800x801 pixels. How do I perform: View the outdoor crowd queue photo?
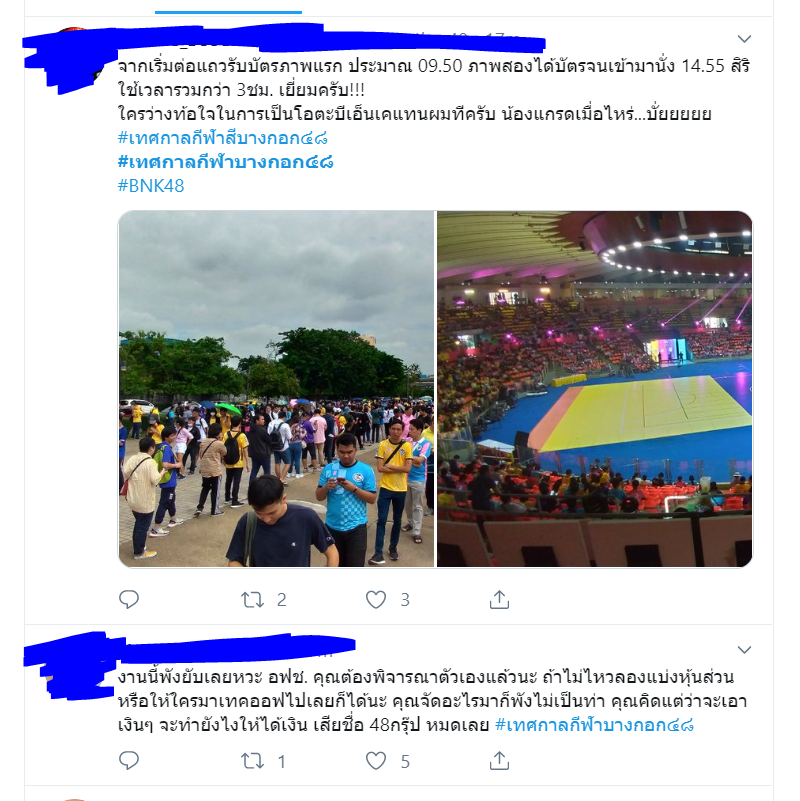click(x=276, y=389)
